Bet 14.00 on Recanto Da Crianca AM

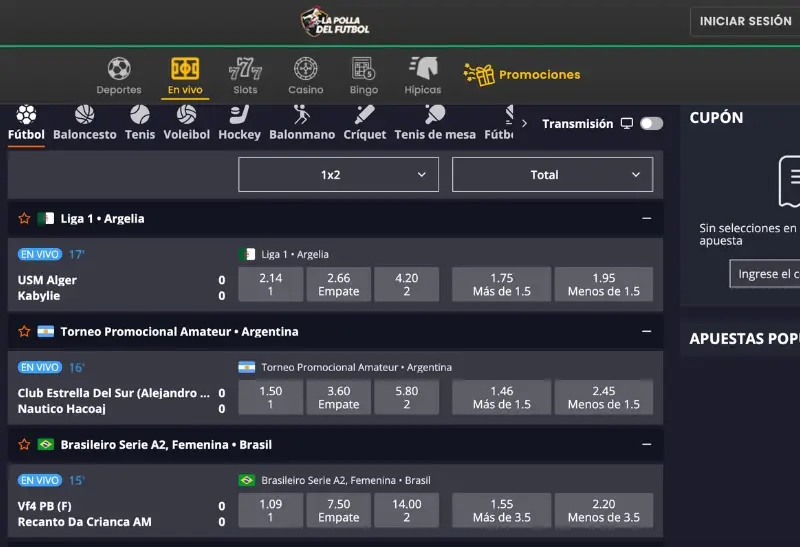(407, 510)
